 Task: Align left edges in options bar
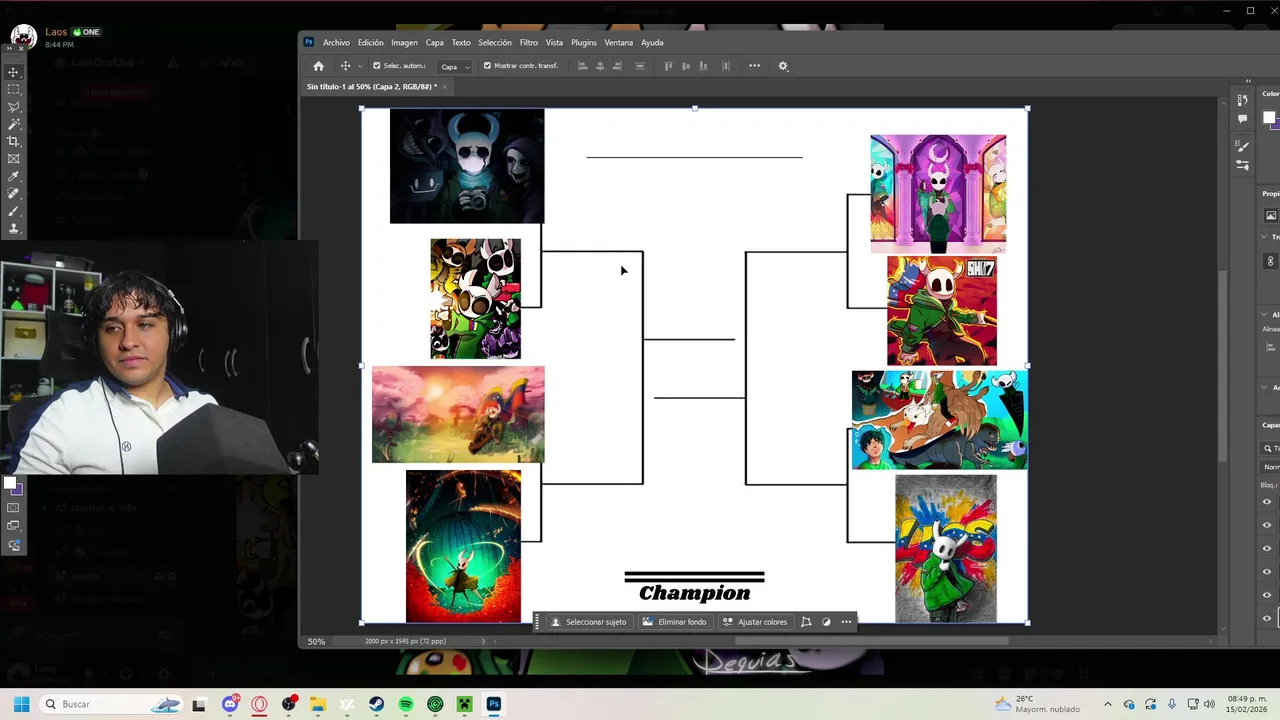pos(582,66)
